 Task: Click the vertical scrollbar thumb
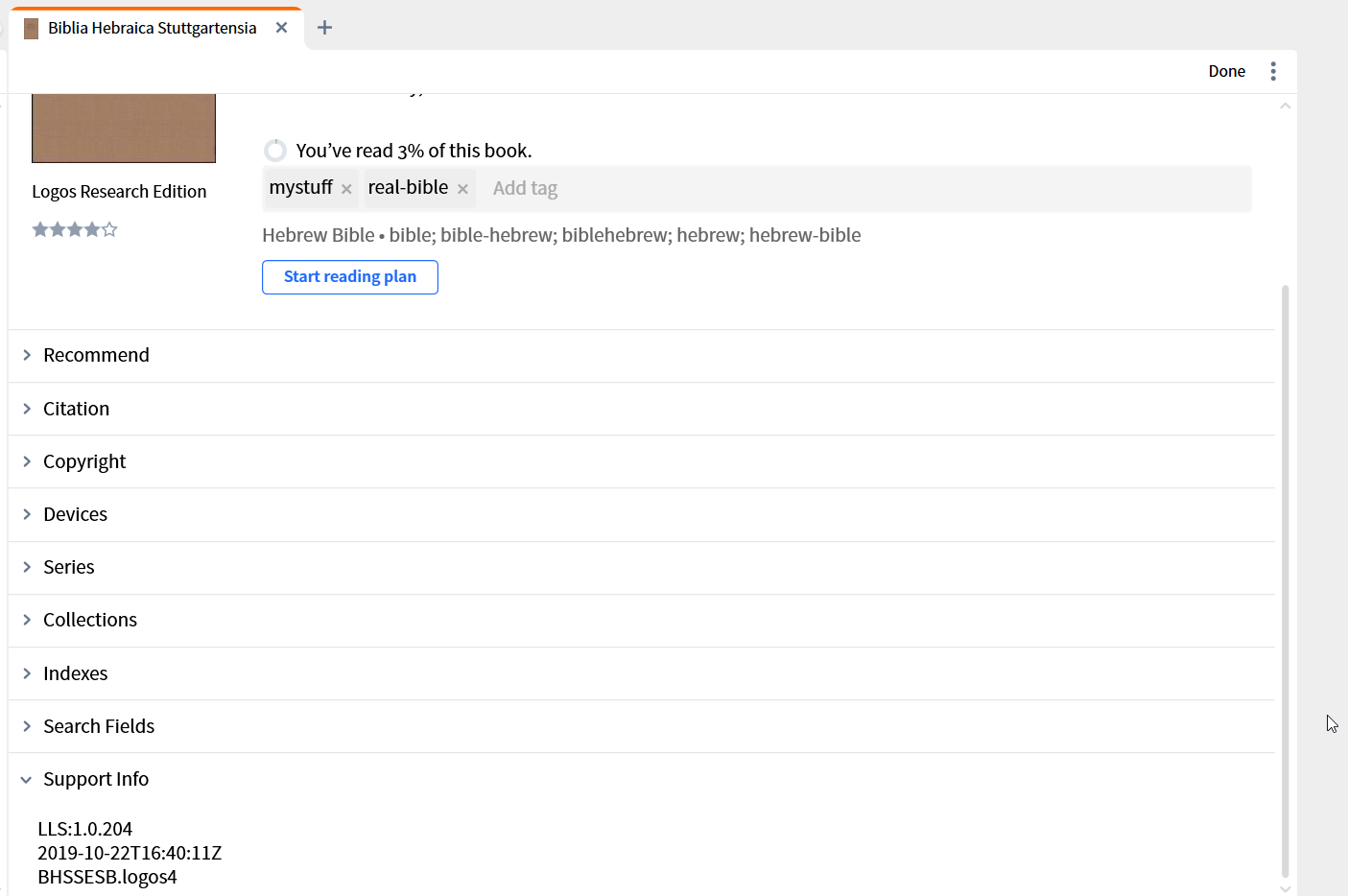point(1285,580)
